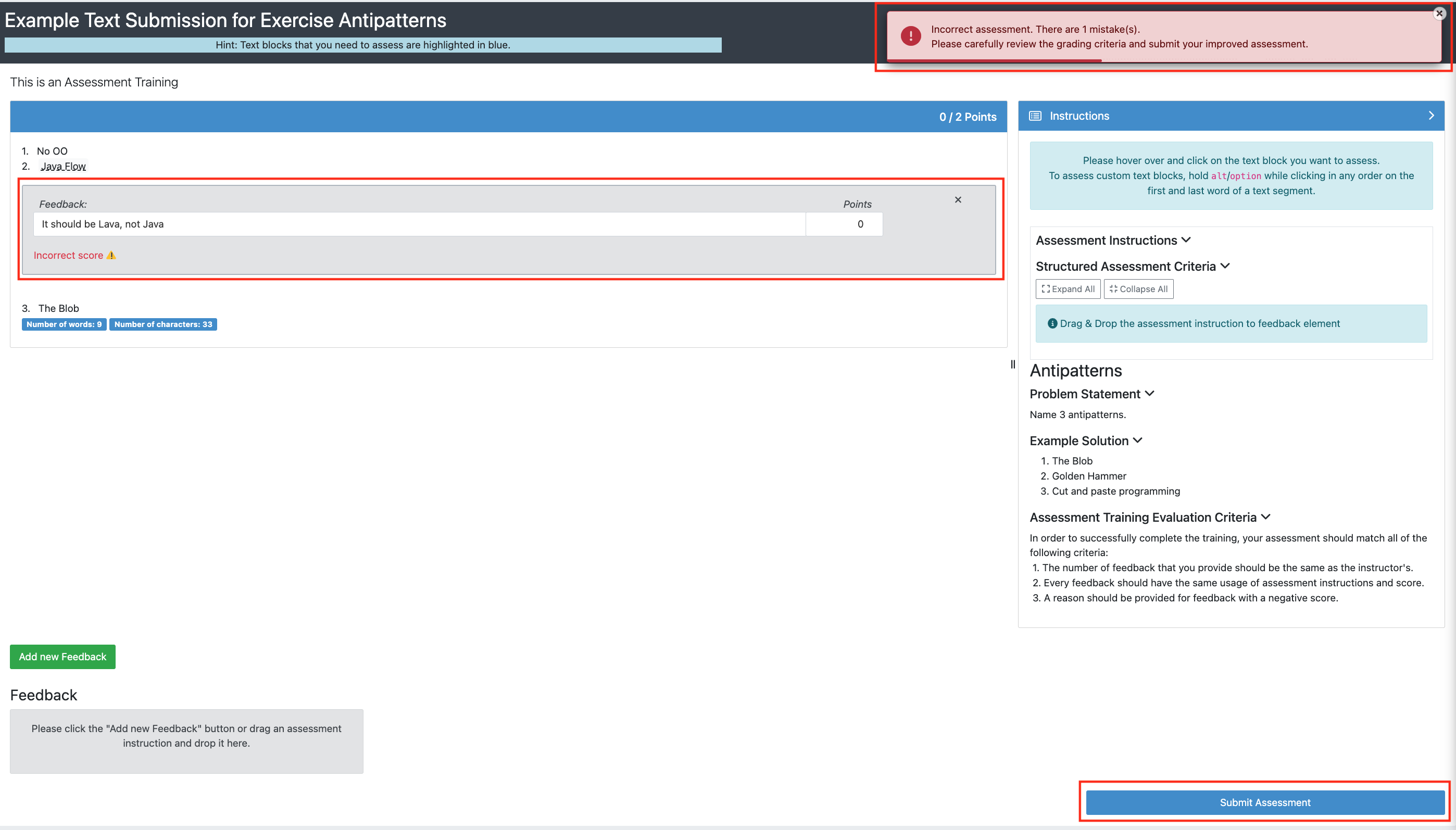
Task: Click the Collapse All icon
Action: click(1114, 288)
